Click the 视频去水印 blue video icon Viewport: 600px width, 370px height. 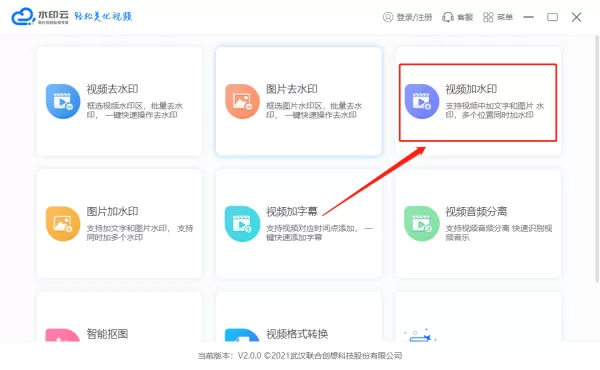63,101
